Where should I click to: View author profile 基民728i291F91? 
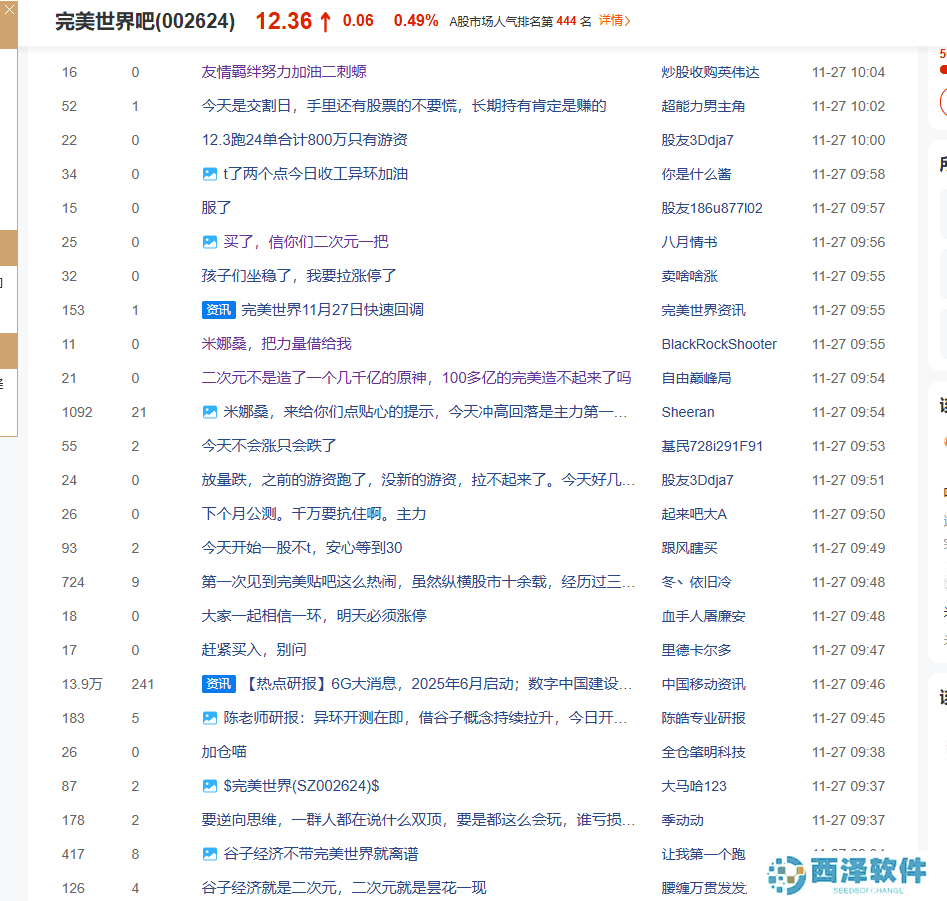[x=712, y=446]
